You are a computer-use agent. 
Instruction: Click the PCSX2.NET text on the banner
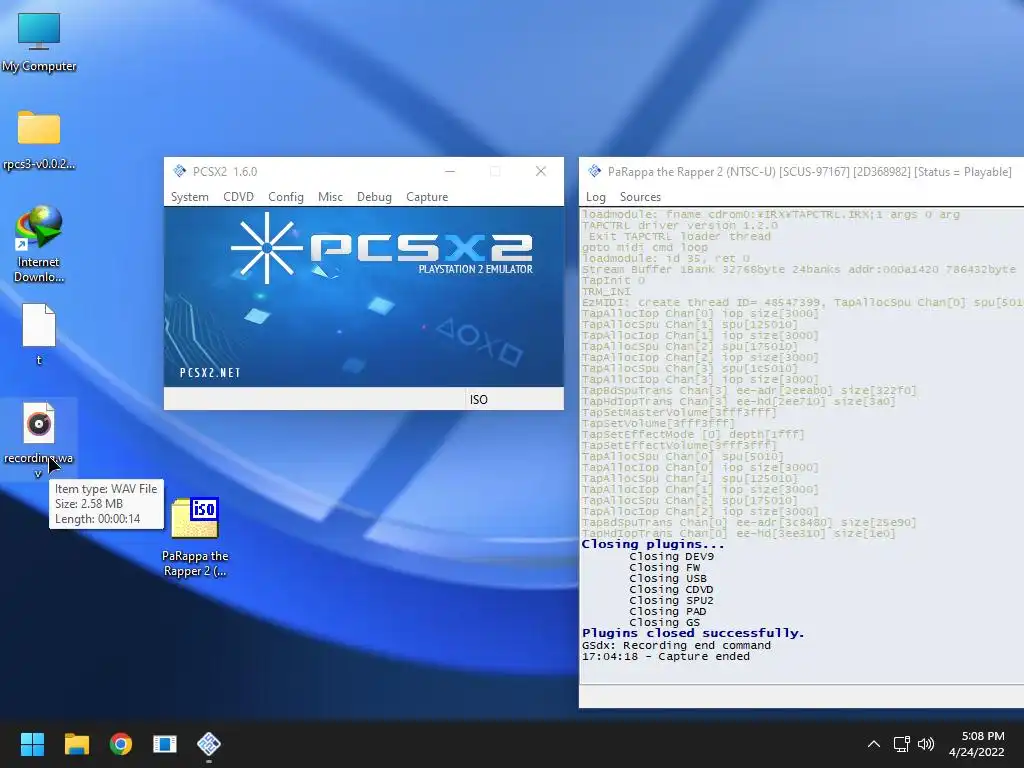[210, 373]
